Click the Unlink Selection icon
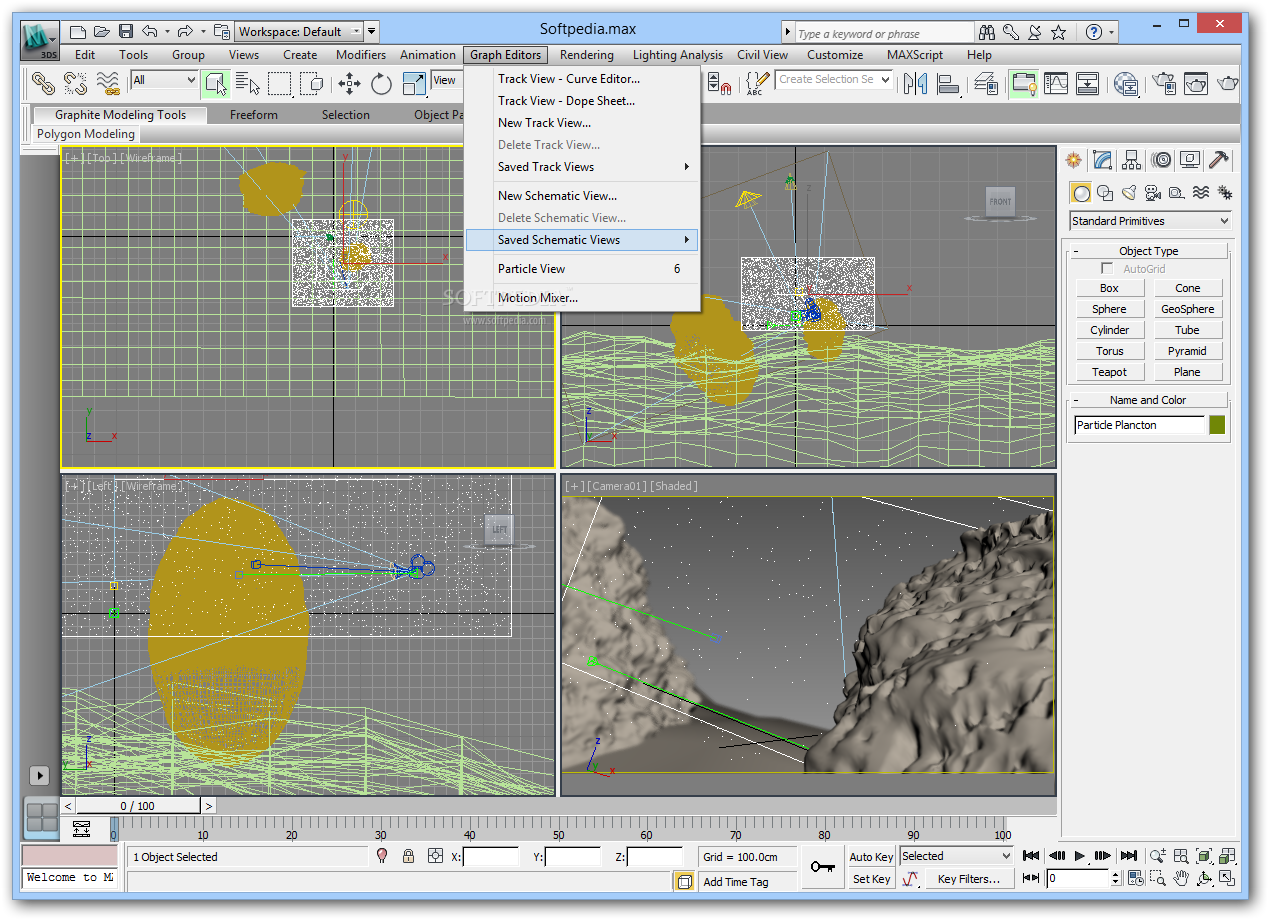The image size is (1269, 920). (x=75, y=83)
